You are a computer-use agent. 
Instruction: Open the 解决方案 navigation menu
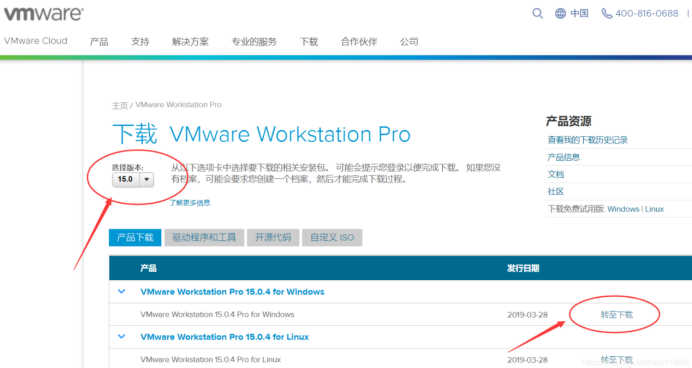[x=190, y=41]
